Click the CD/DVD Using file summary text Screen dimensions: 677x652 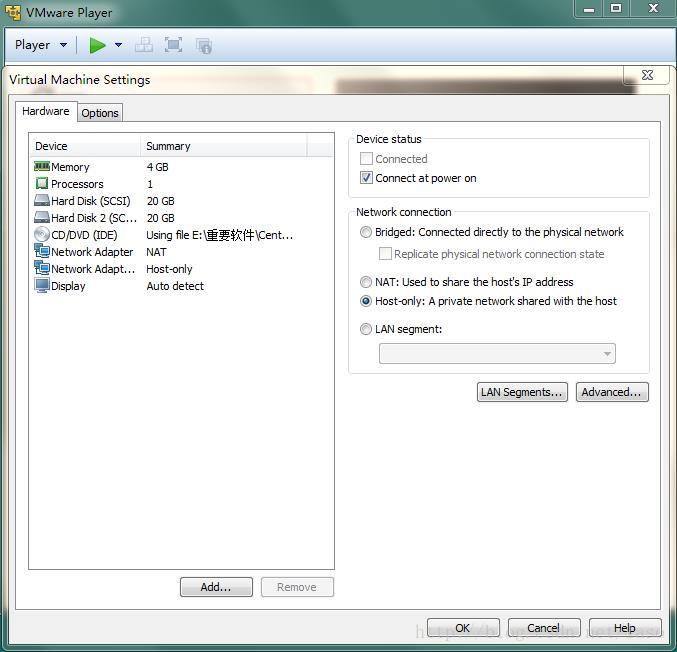click(219, 235)
